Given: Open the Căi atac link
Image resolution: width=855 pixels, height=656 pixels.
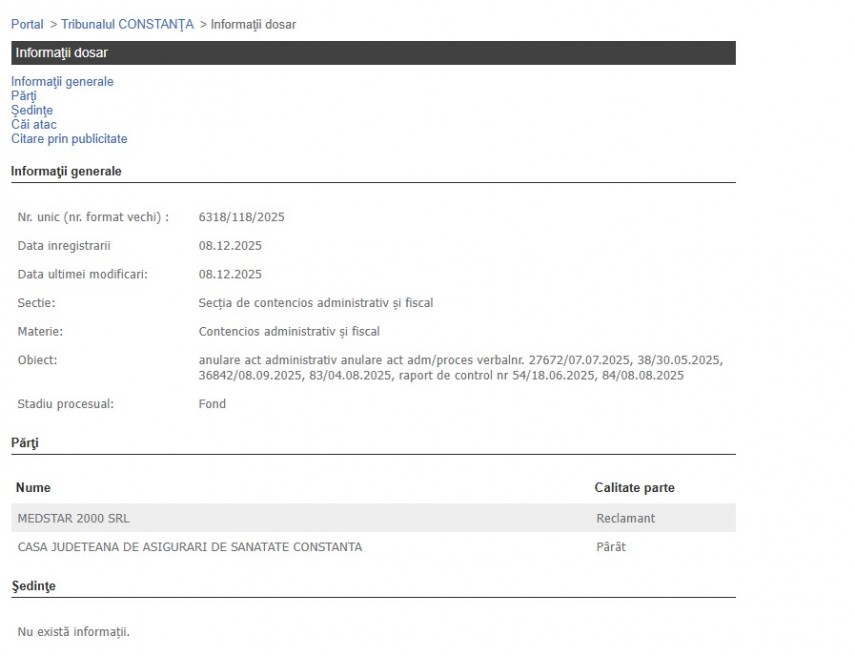Looking at the screenshot, I should [x=34, y=125].
